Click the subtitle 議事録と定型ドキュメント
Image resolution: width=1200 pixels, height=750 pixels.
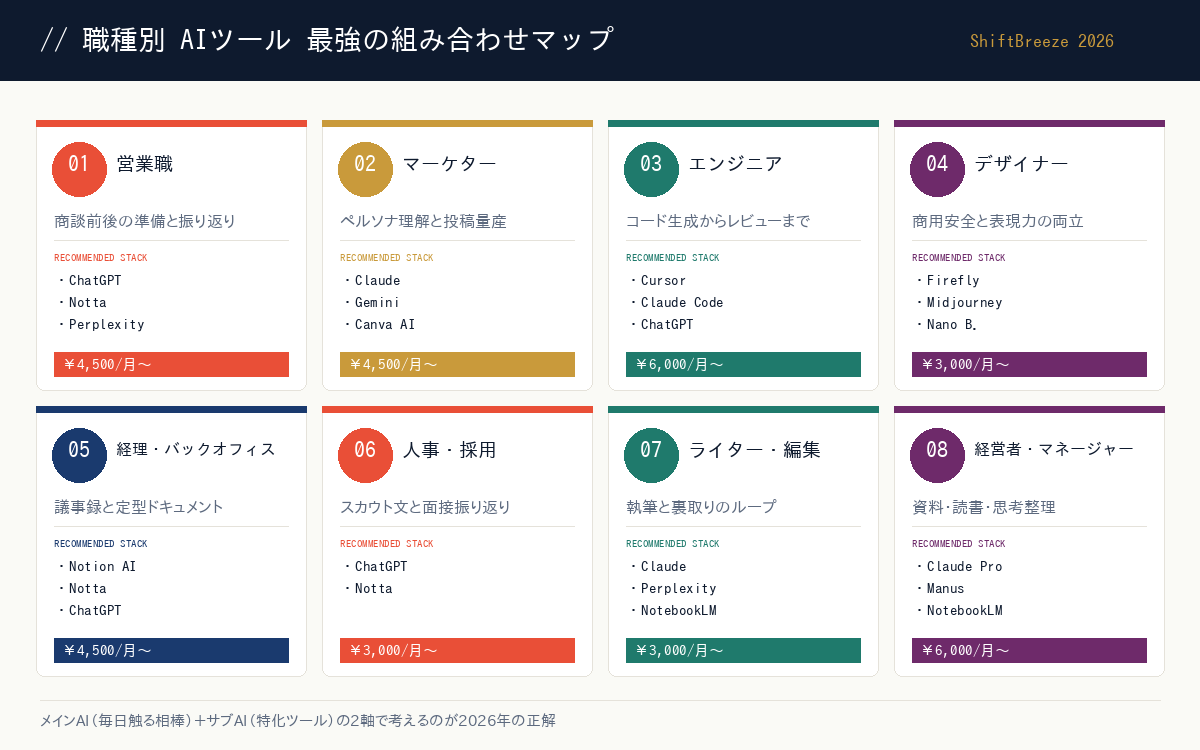[x=139, y=507]
